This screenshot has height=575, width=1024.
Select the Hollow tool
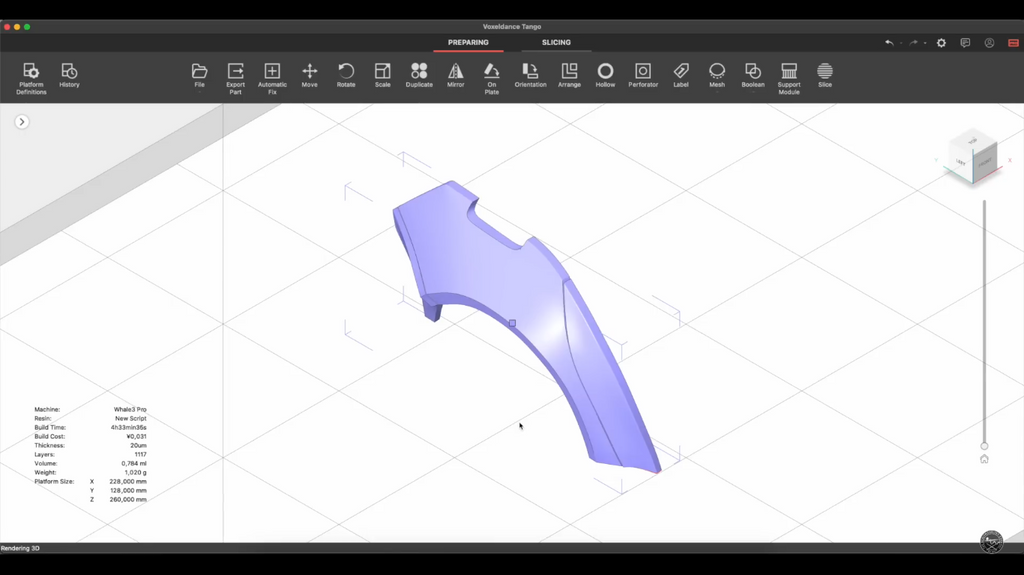(605, 75)
